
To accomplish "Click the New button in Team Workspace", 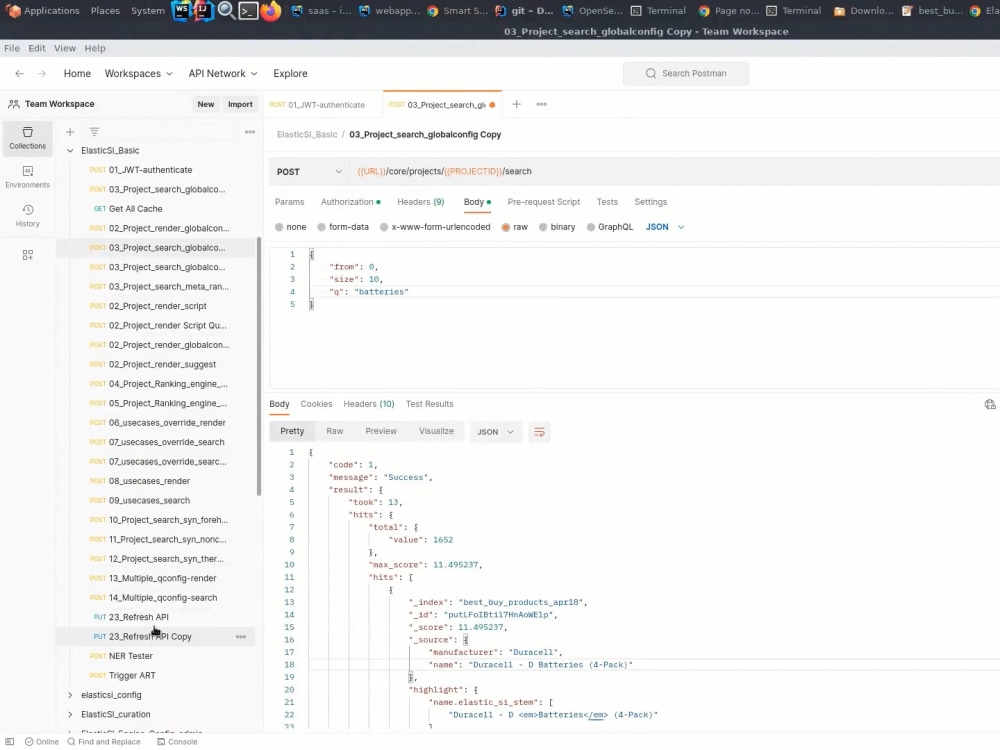I will point(206,103).
